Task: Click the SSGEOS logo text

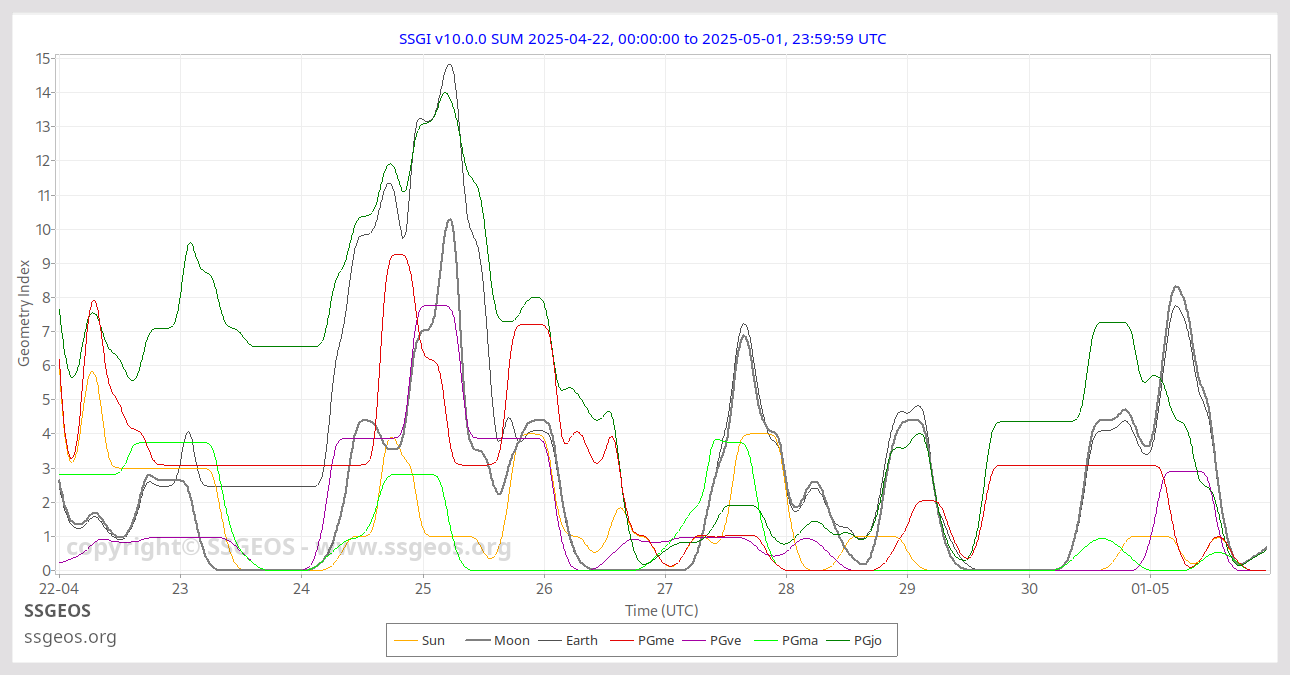Action: point(56,611)
